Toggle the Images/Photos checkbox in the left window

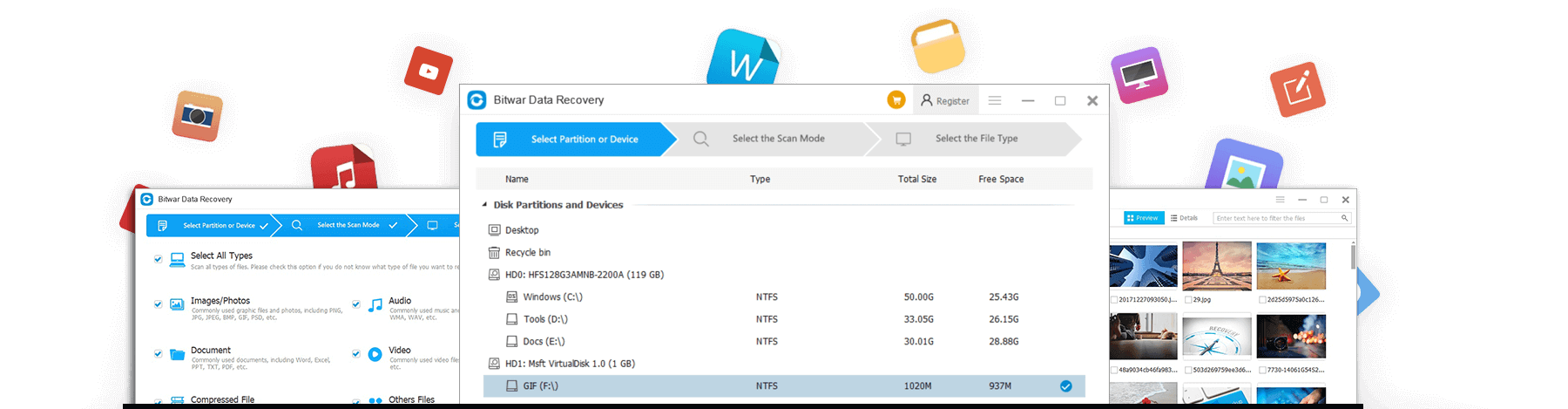pyautogui.click(x=158, y=304)
